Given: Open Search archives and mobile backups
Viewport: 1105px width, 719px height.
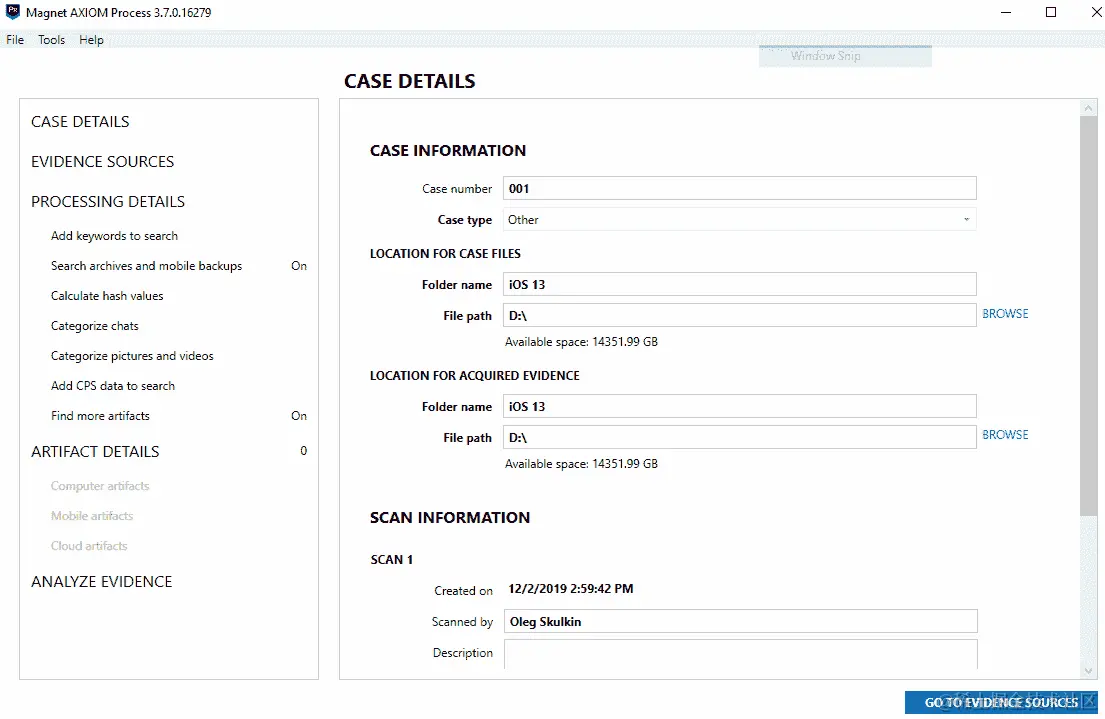Looking at the screenshot, I should pos(147,266).
